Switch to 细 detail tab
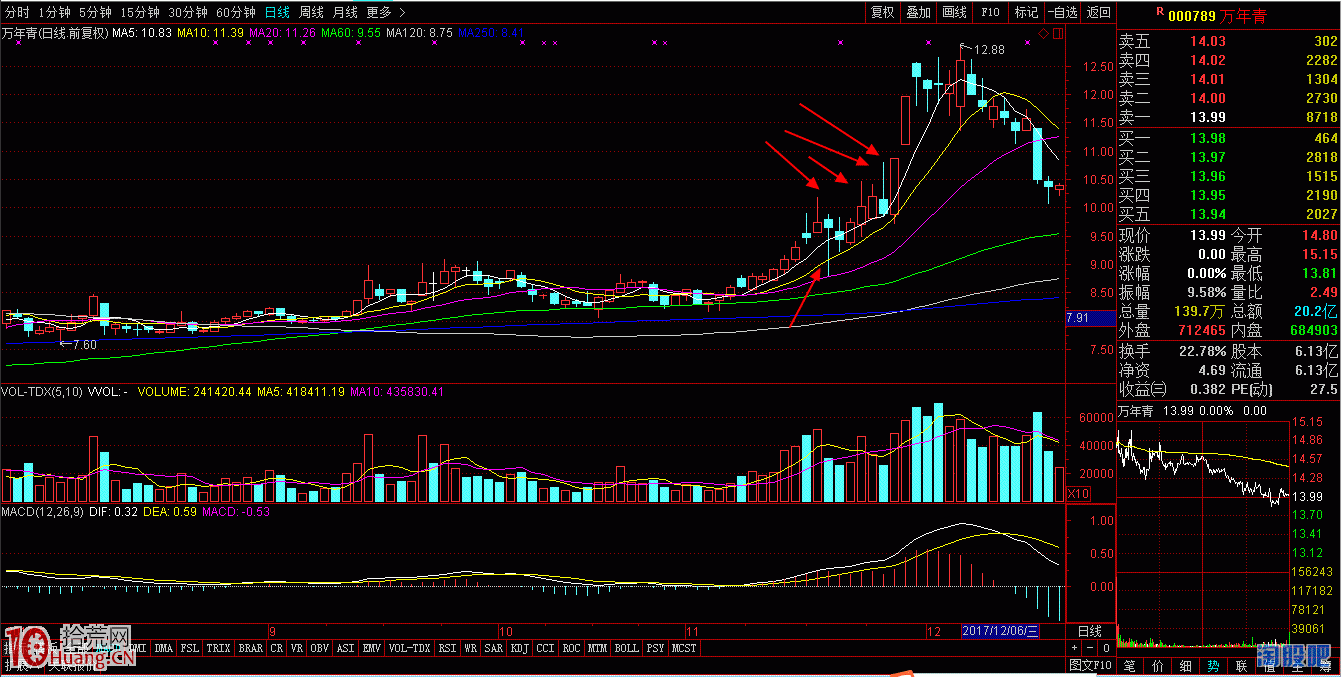This screenshot has height=677, width=1342. (1186, 664)
